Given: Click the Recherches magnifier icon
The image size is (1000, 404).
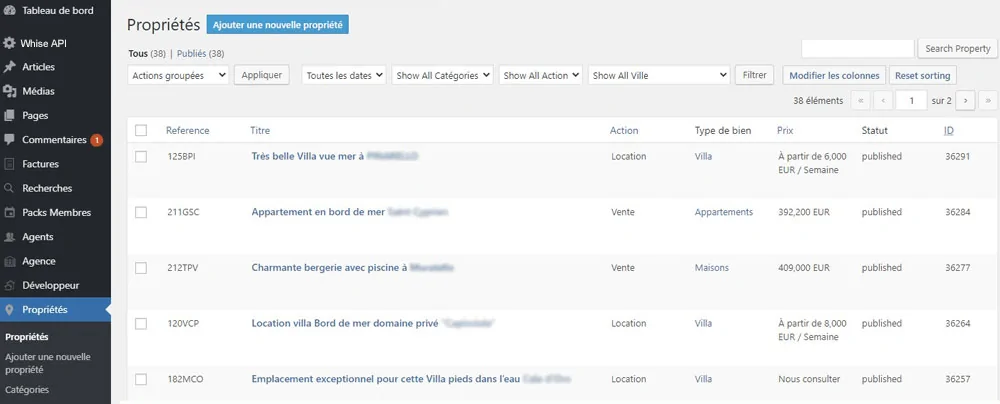Looking at the screenshot, I should coord(9,188).
